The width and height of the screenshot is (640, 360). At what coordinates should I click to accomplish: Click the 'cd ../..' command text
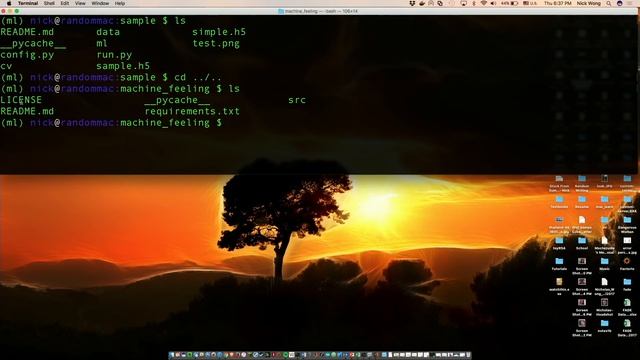tap(198, 77)
